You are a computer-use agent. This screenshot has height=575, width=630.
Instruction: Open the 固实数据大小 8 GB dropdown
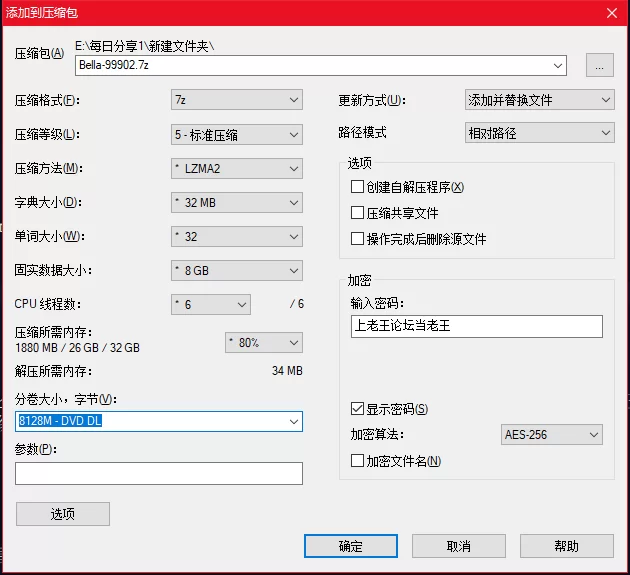tap(237, 270)
